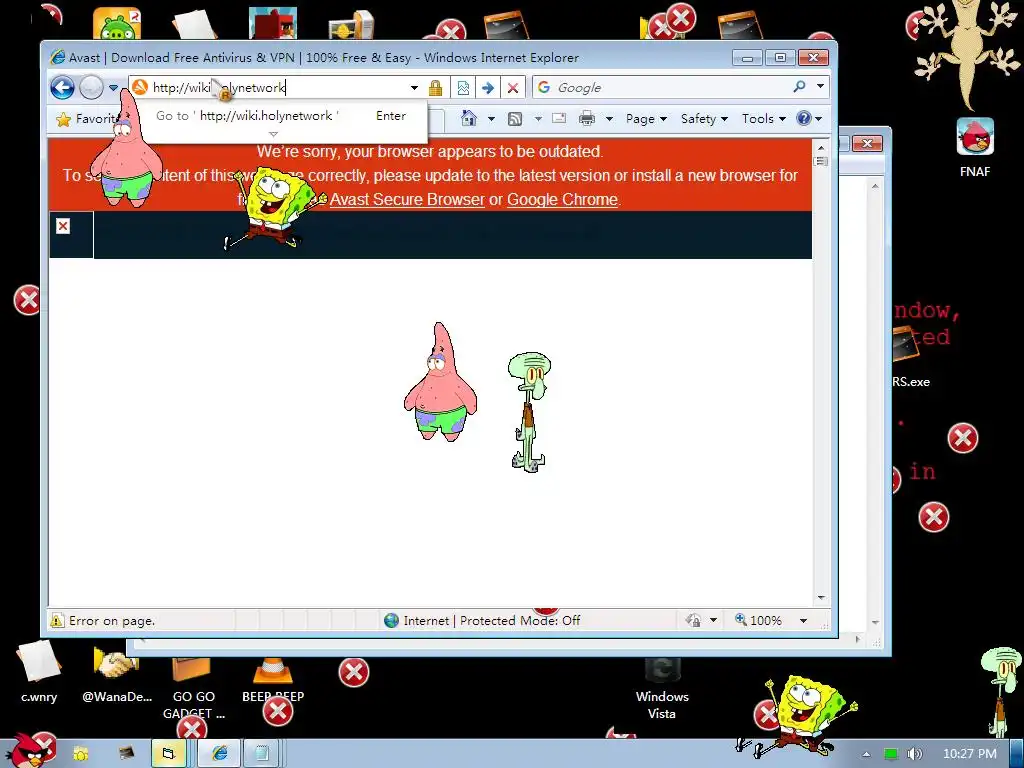Open the status bar privacy dropdown arrow
1024x768 pixels.
point(714,620)
